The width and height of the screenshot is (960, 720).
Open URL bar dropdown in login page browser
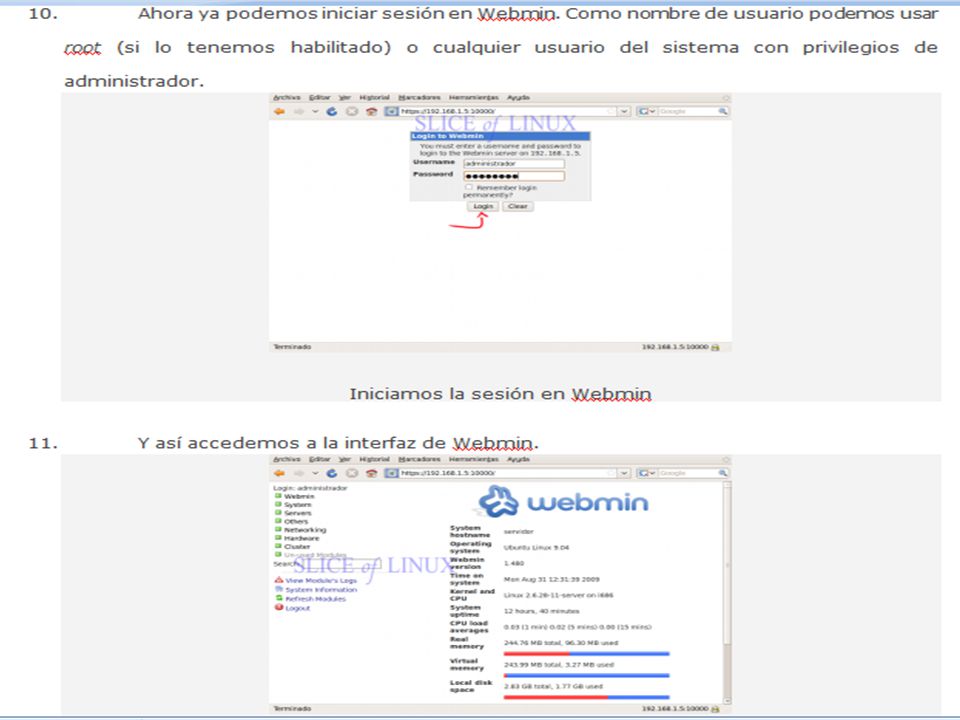pos(624,111)
